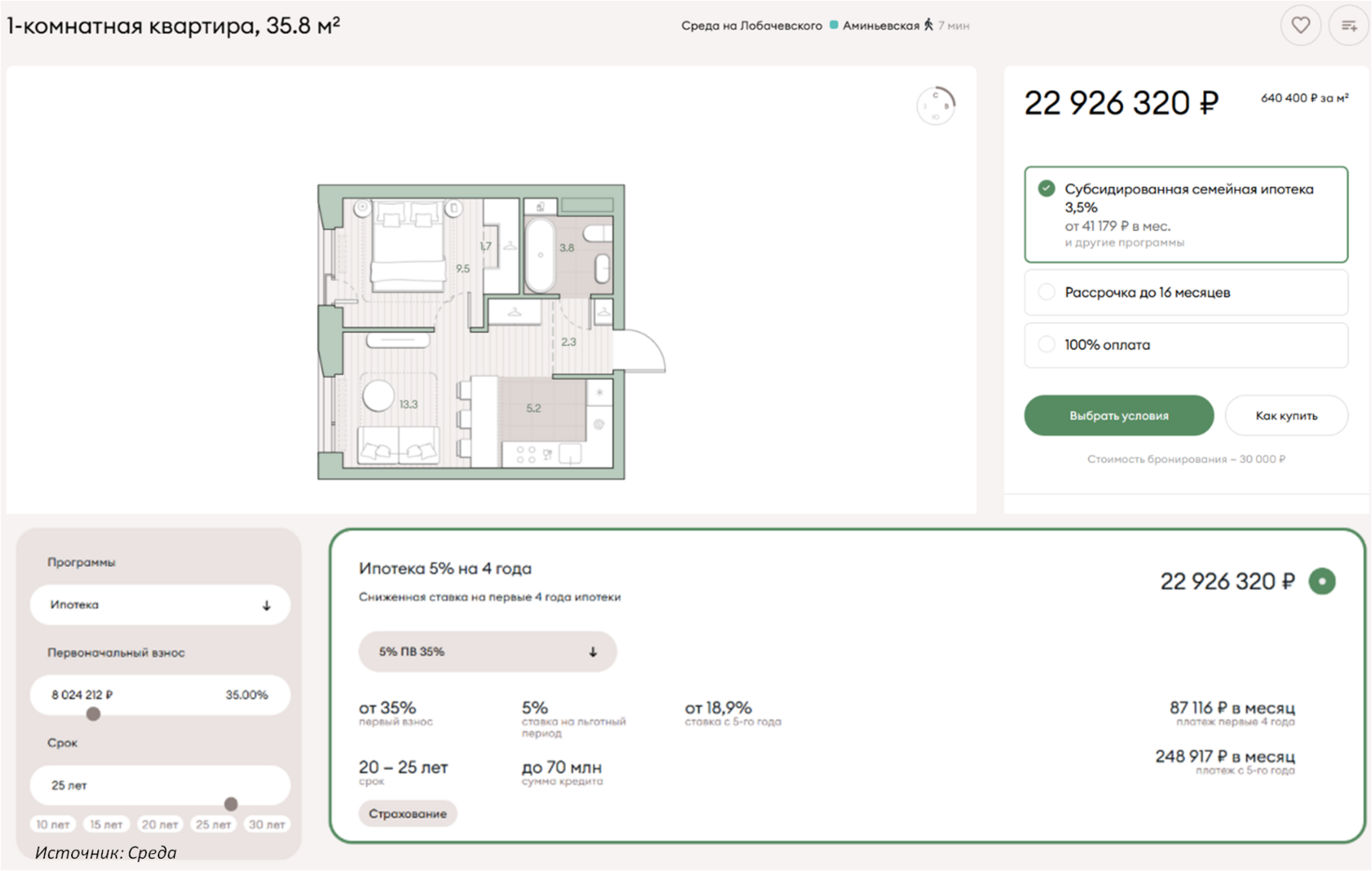Click the main price 22 926 320 ₽
Screen dimensions: 1372x871
tap(1121, 103)
